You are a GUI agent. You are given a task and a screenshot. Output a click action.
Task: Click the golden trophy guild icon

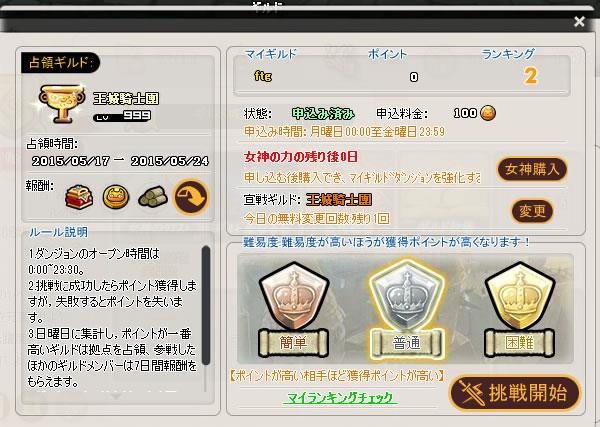tap(61, 103)
